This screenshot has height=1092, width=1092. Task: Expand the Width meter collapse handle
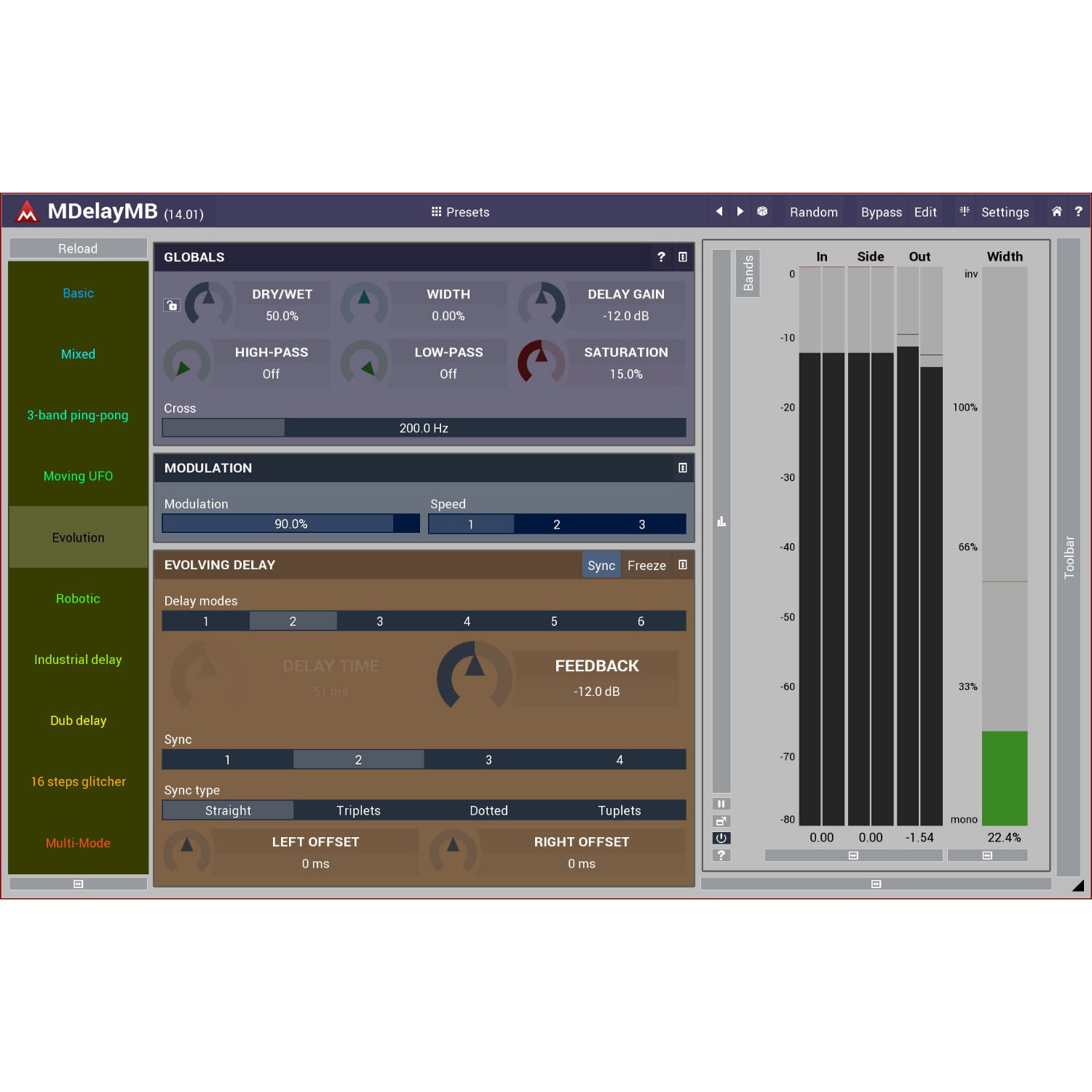[987, 855]
